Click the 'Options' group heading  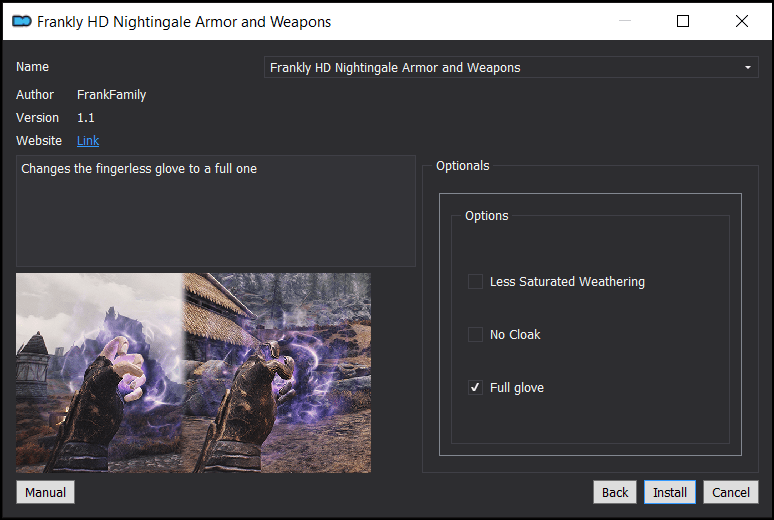tap(486, 216)
